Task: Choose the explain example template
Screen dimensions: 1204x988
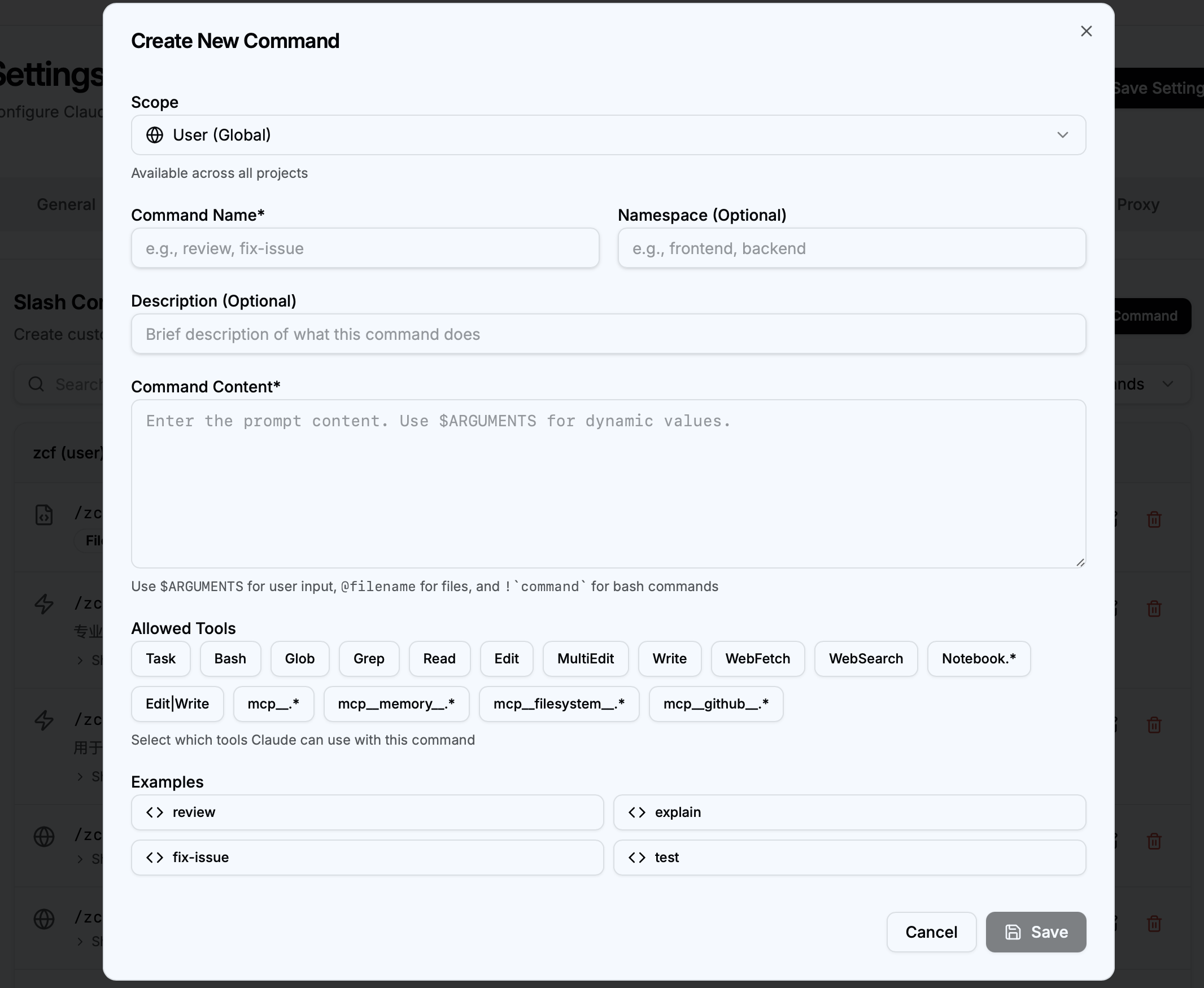Action: (x=849, y=812)
